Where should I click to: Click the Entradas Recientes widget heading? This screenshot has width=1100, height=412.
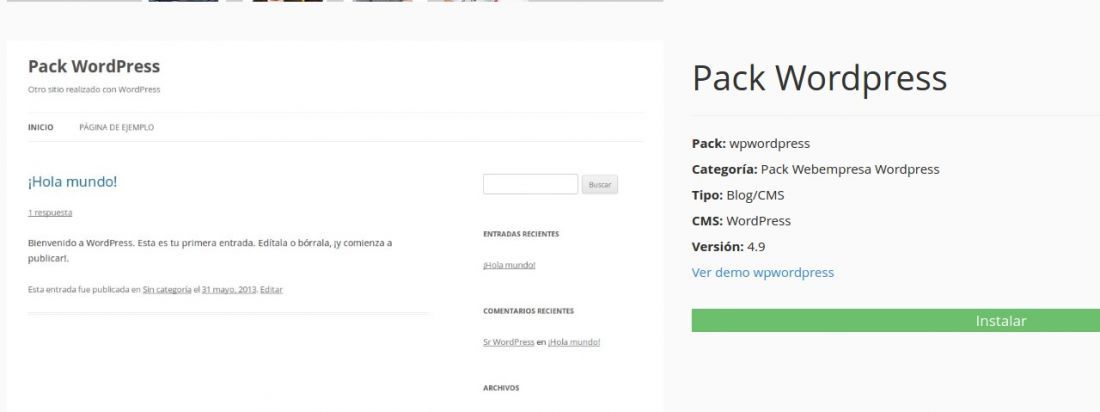coord(521,234)
